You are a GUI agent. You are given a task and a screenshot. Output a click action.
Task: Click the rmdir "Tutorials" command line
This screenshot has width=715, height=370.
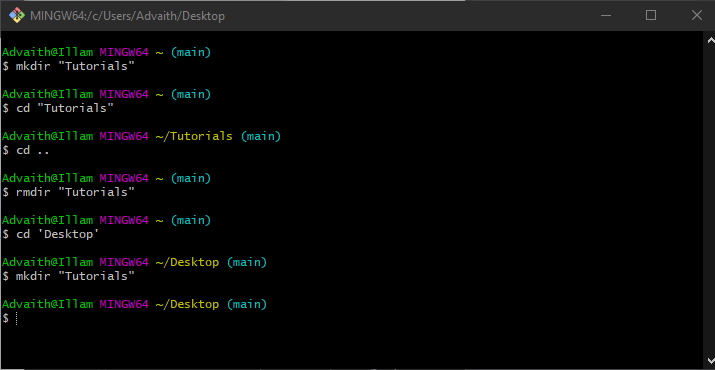pos(68,192)
